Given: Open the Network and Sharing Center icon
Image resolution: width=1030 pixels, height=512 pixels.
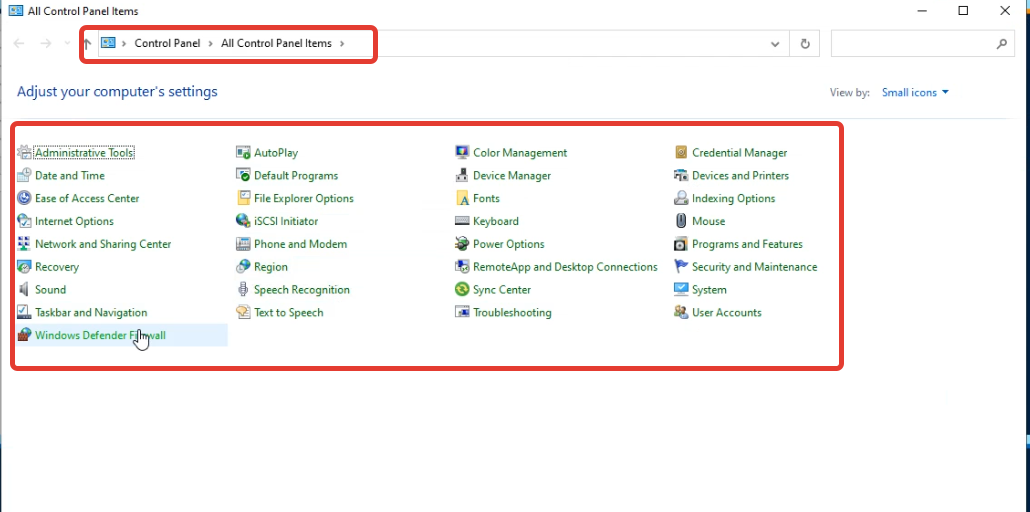Looking at the screenshot, I should (x=24, y=244).
